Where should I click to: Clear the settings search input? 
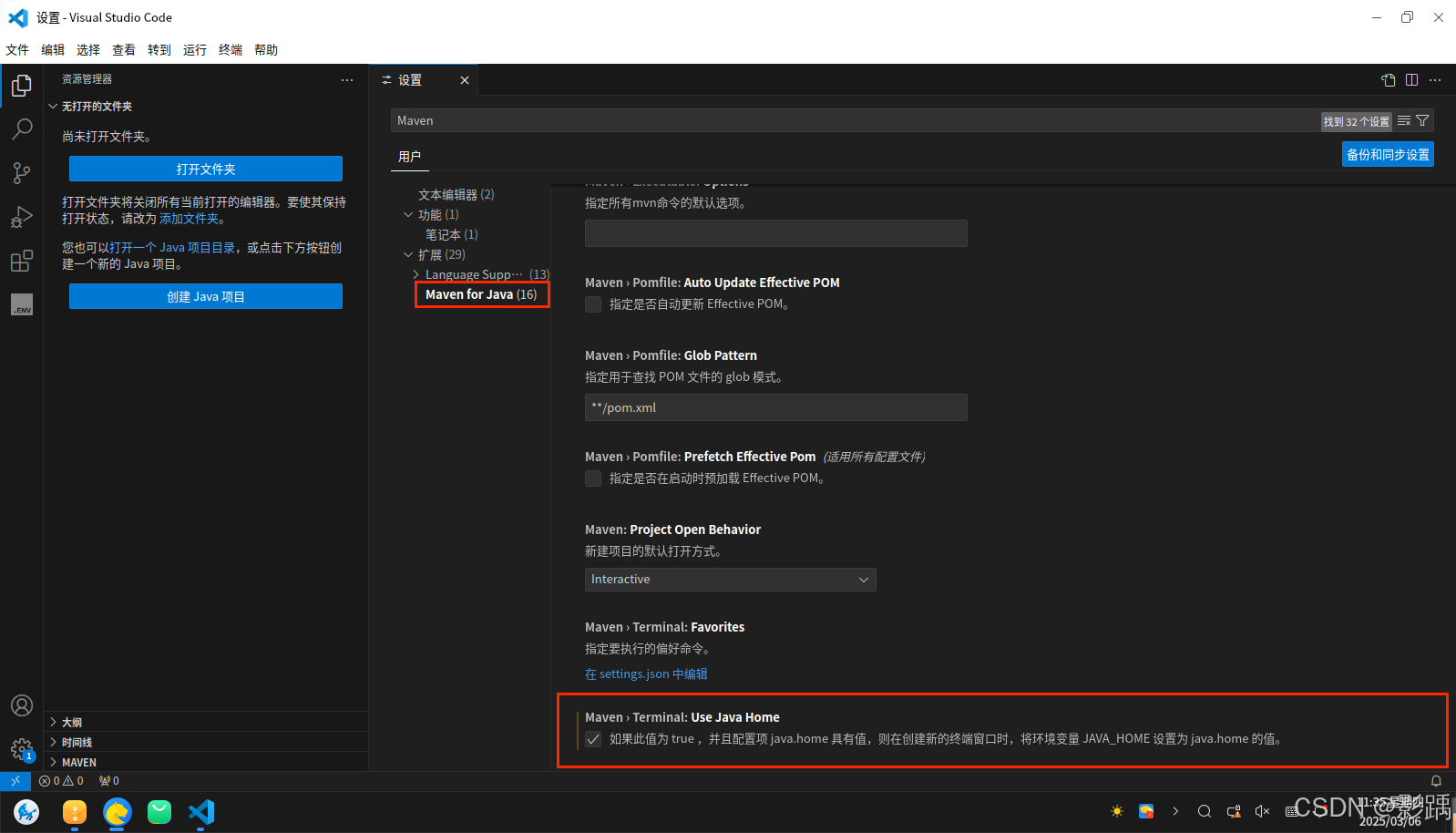pos(1404,120)
